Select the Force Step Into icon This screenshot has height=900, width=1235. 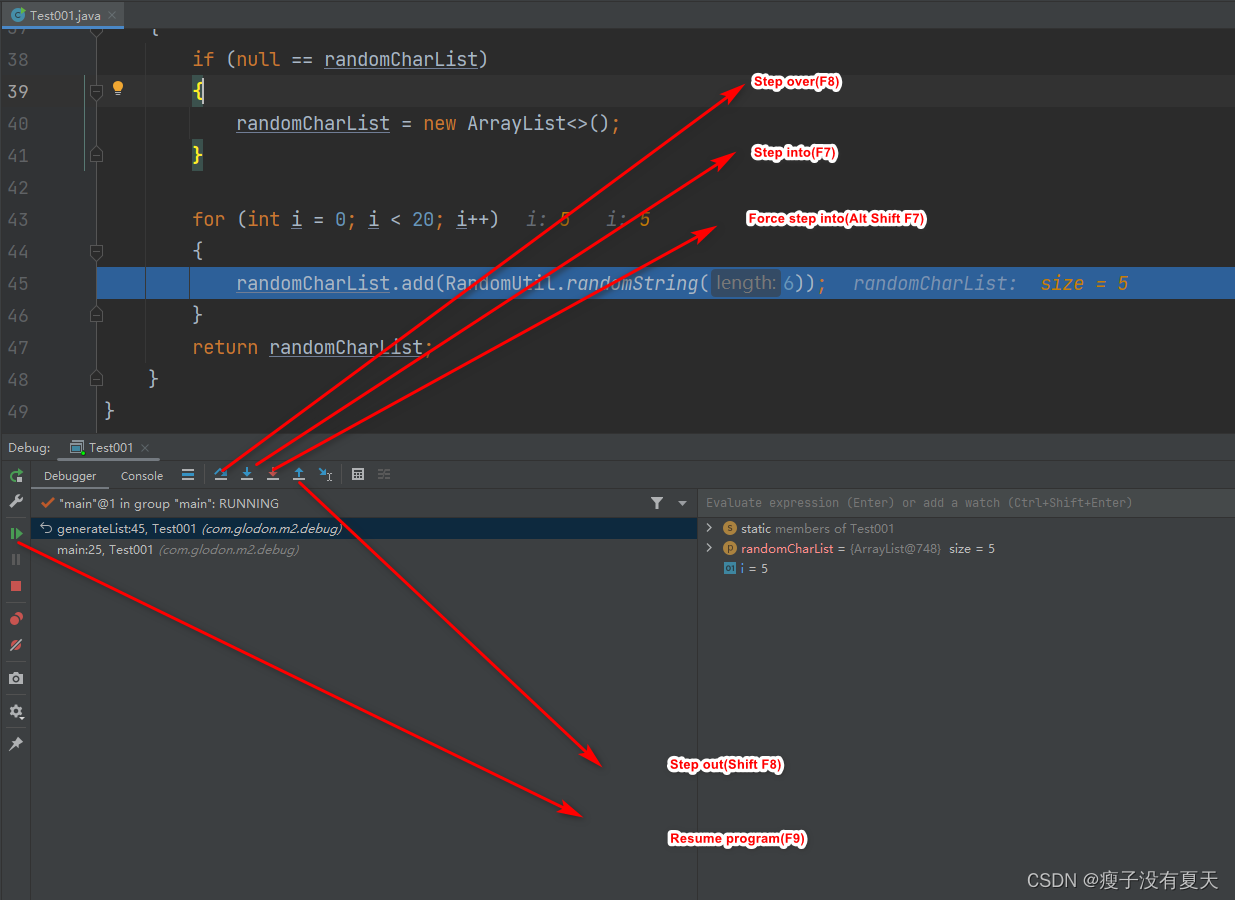click(x=272, y=473)
